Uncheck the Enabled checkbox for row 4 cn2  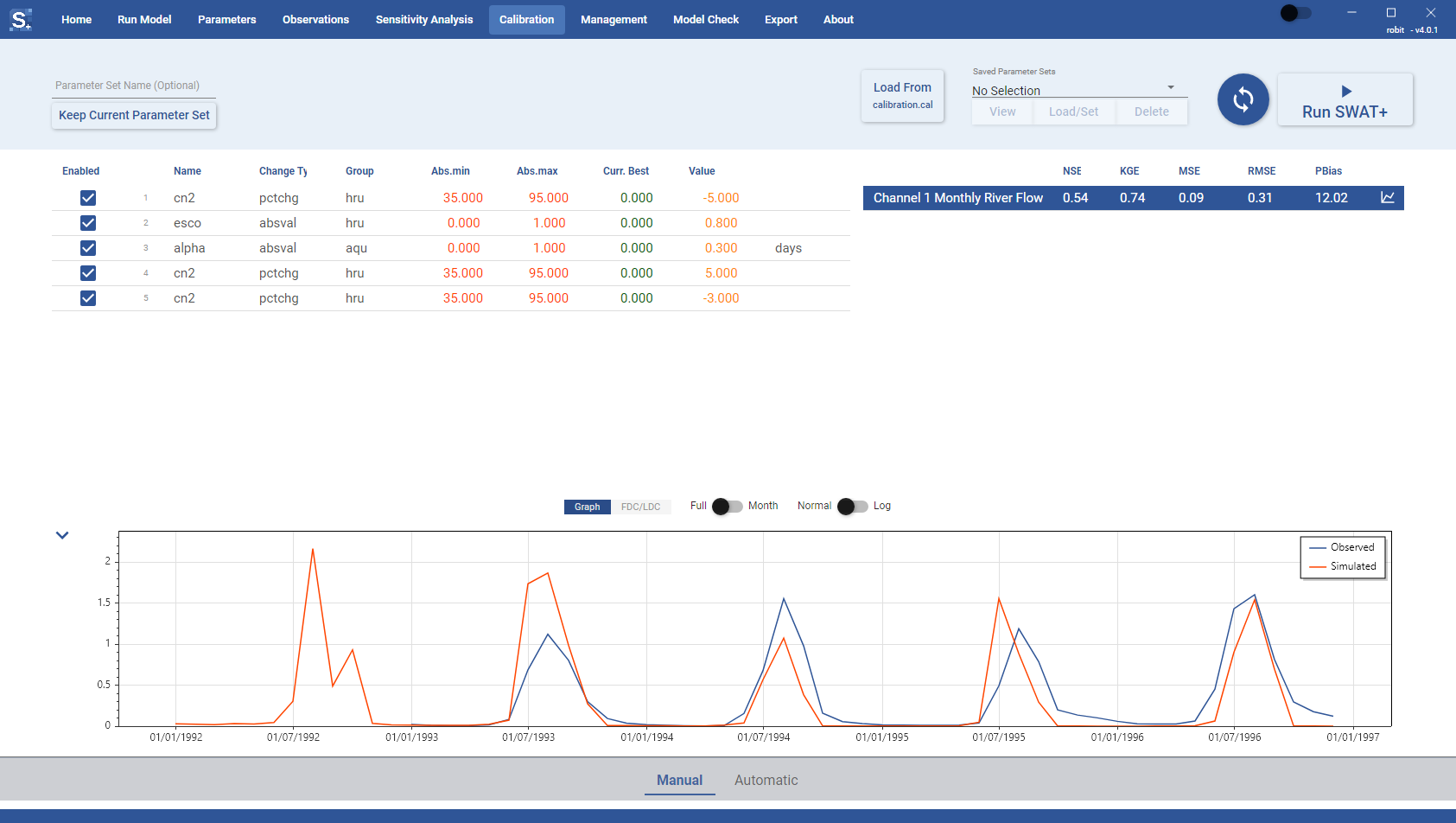point(88,273)
